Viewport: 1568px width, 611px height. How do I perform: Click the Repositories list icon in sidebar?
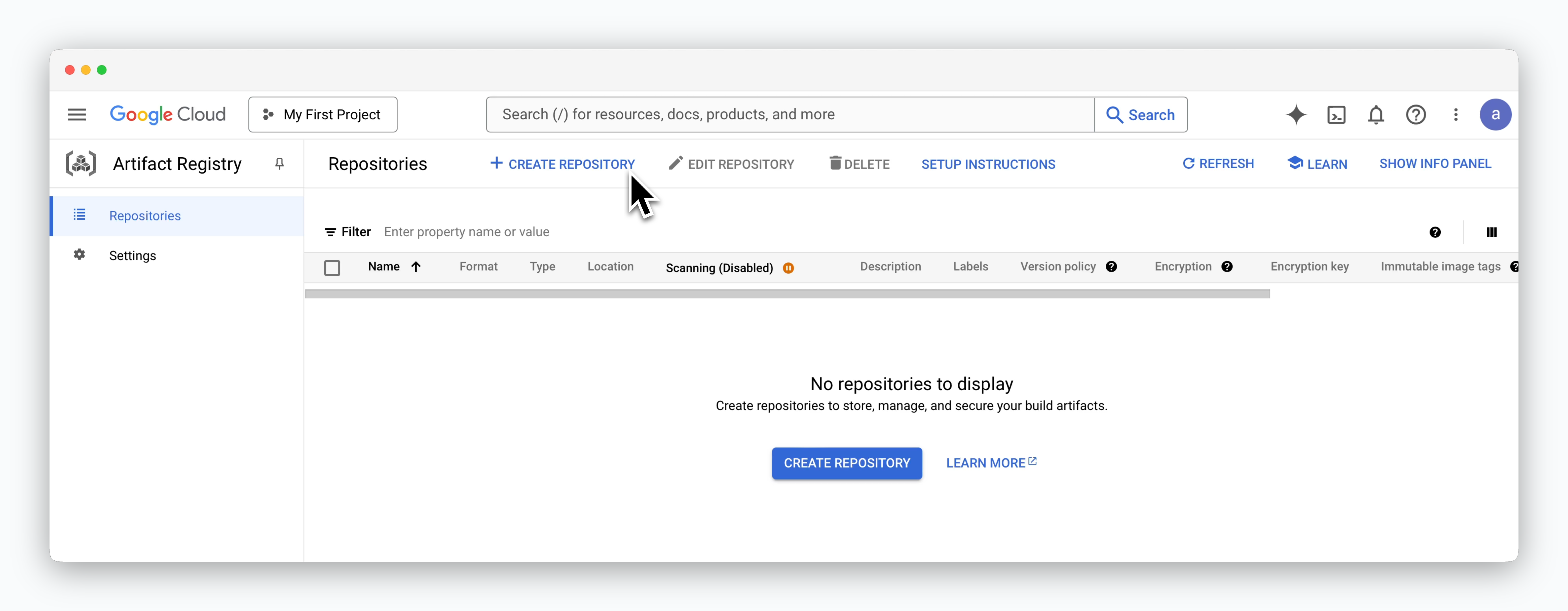(79, 215)
